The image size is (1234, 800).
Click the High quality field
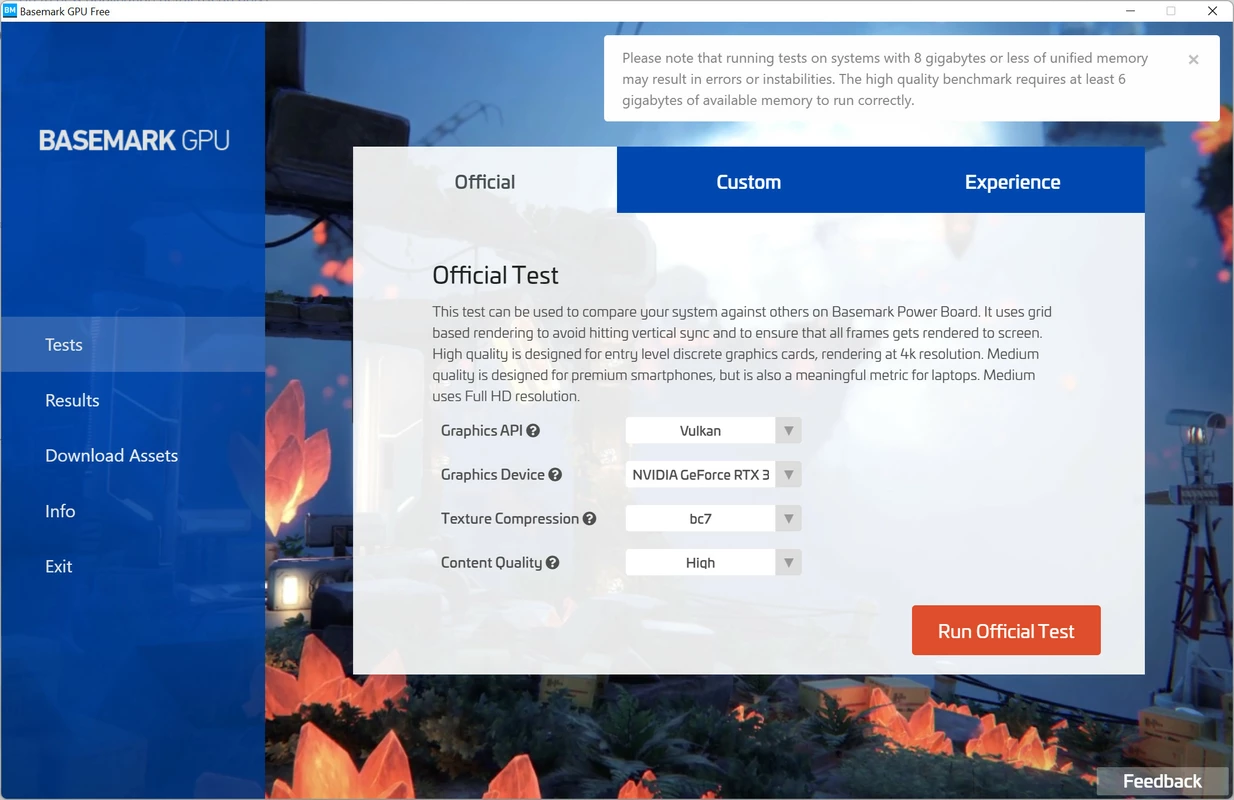tap(701, 563)
